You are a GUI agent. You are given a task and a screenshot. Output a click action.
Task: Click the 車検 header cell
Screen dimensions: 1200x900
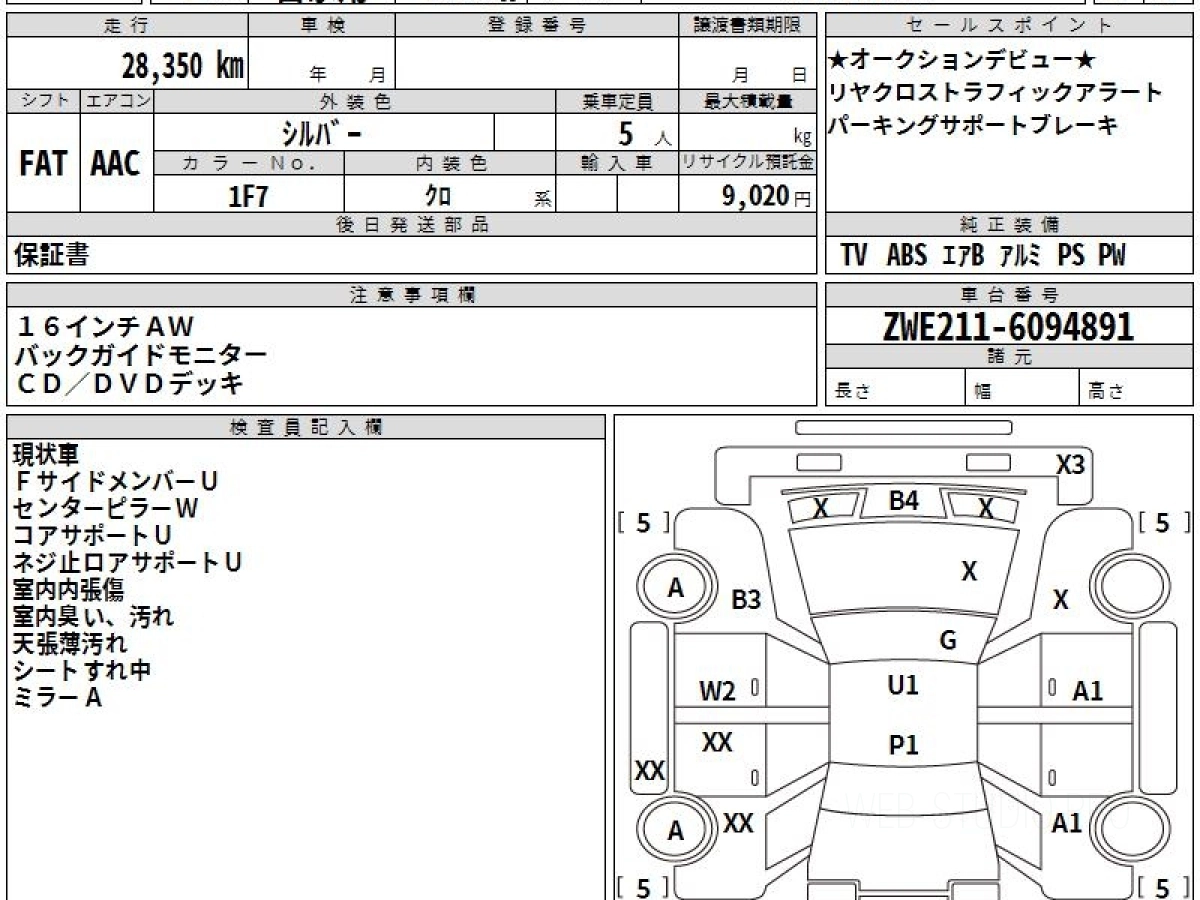[x=322, y=26]
